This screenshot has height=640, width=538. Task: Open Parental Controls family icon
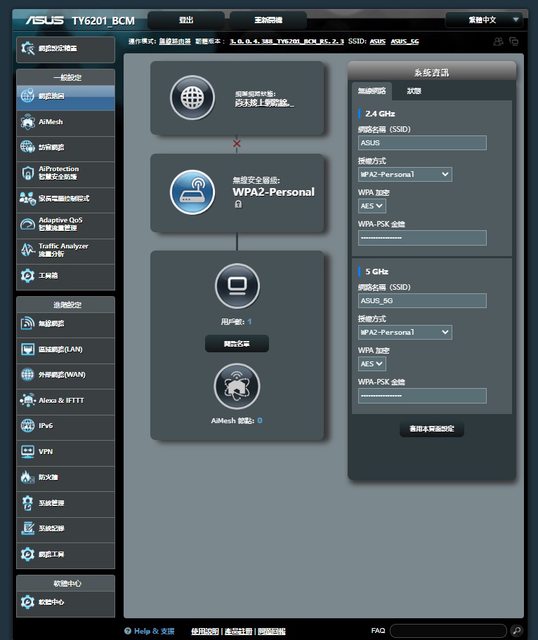click(x=27, y=199)
